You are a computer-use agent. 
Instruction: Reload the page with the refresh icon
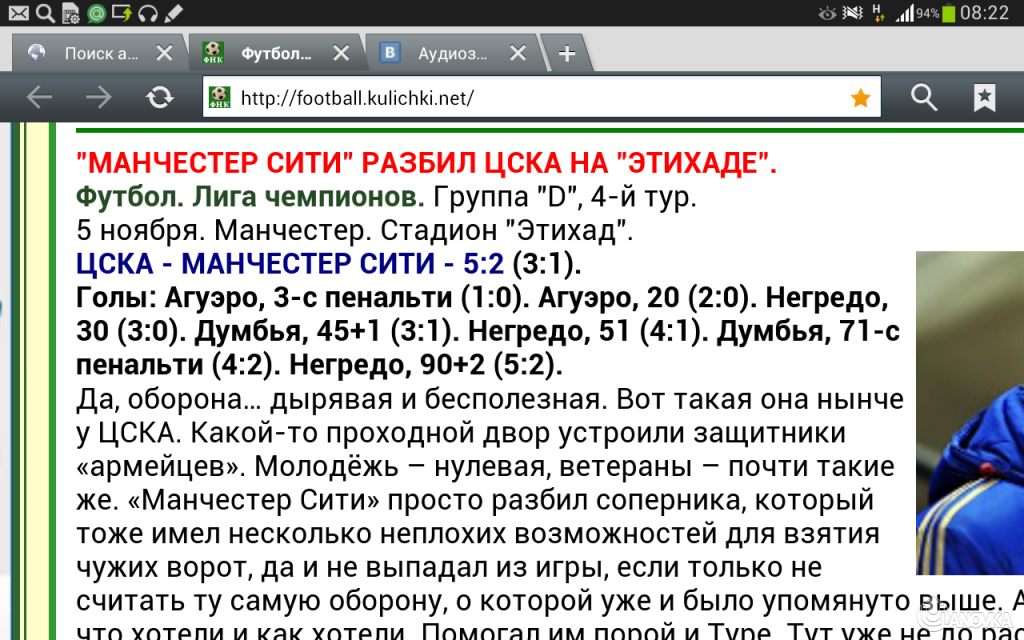click(x=159, y=97)
